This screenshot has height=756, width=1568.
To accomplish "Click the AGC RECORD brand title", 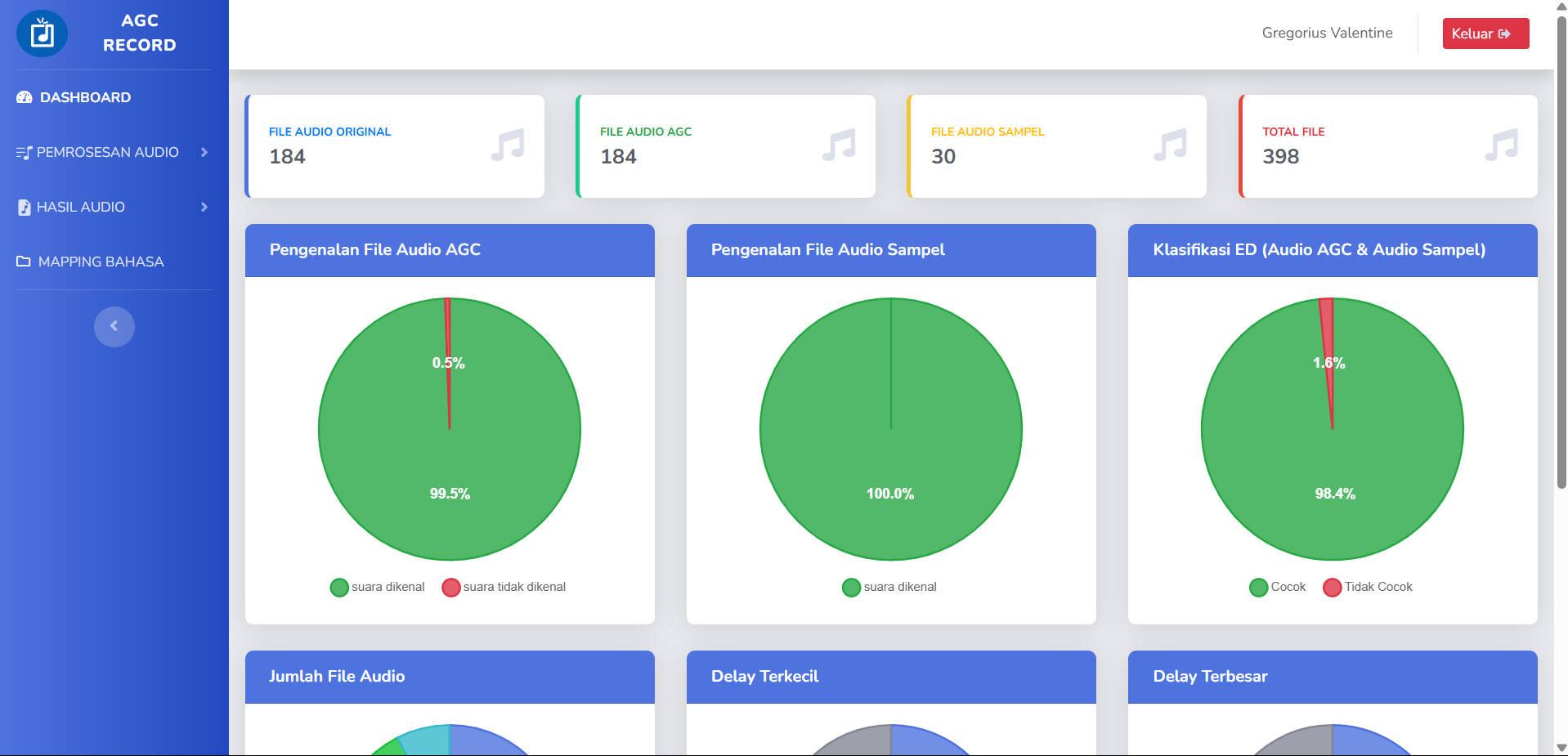I will 140,33.
